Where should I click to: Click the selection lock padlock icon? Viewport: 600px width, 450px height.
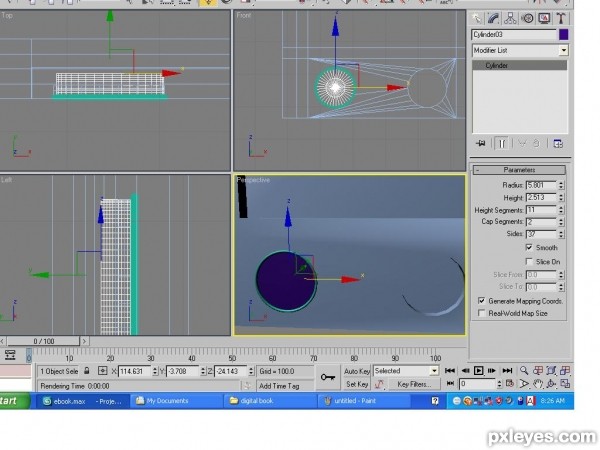[x=87, y=370]
